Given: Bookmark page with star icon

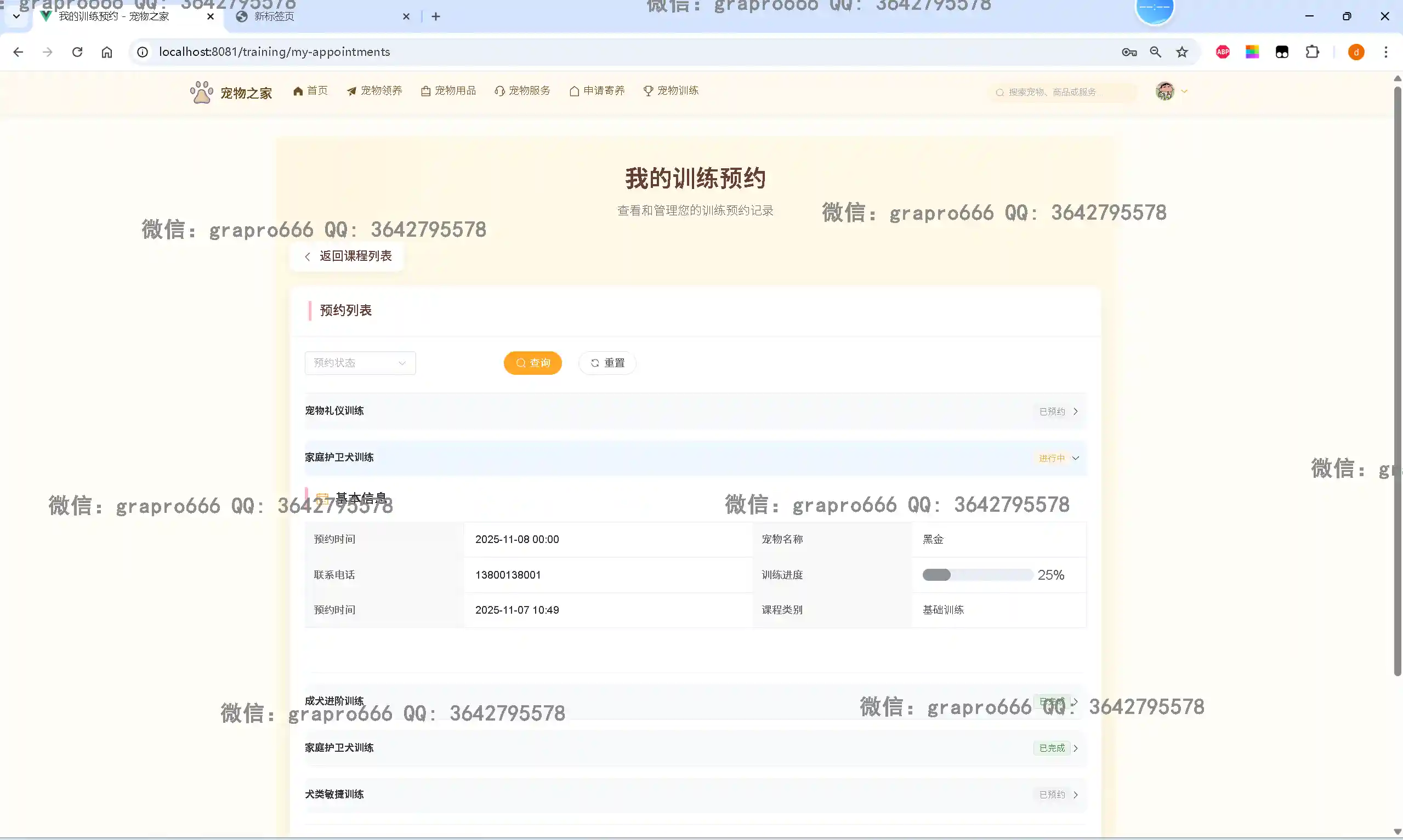Looking at the screenshot, I should click(x=1182, y=52).
